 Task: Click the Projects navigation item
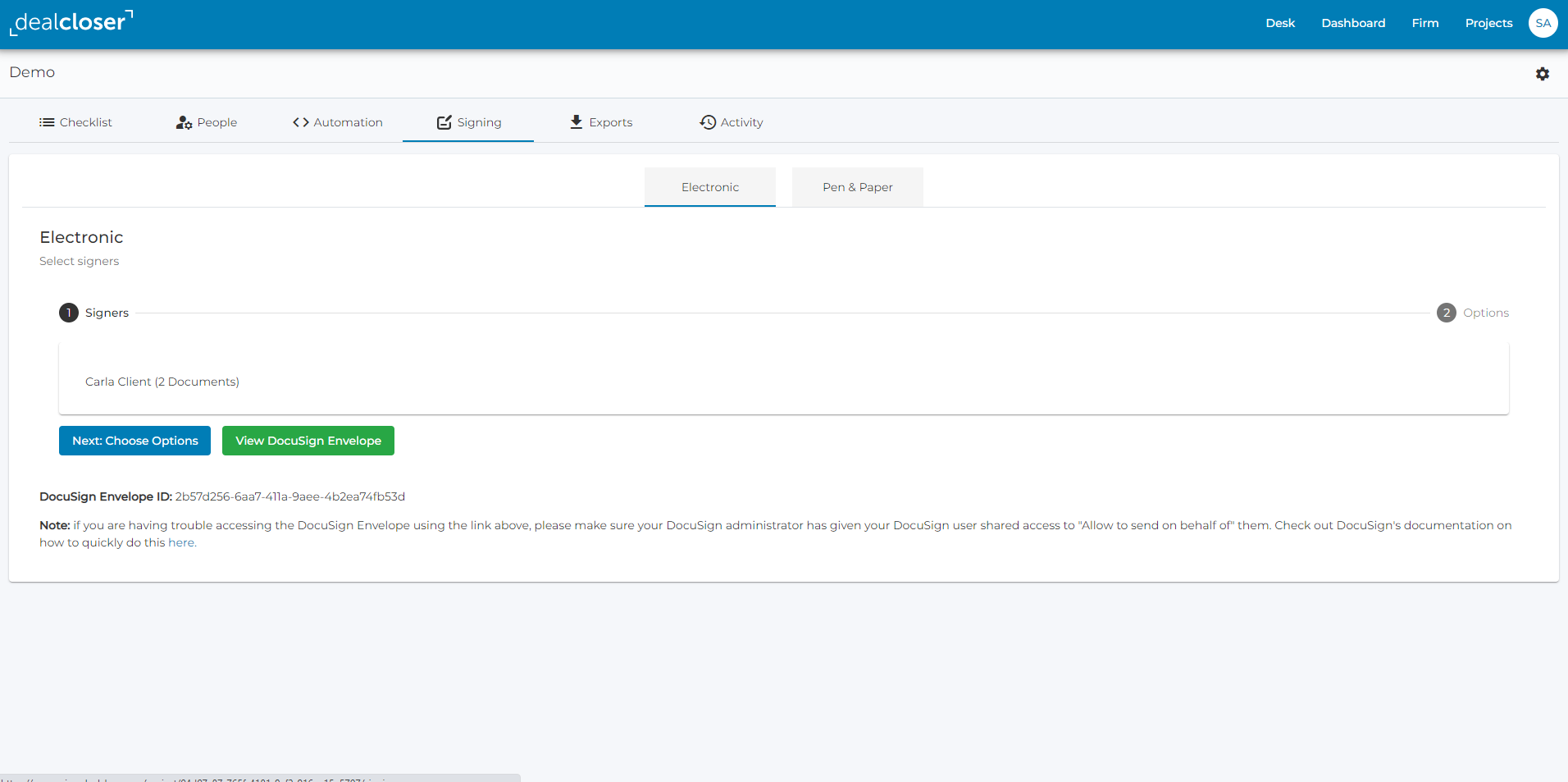[1488, 22]
